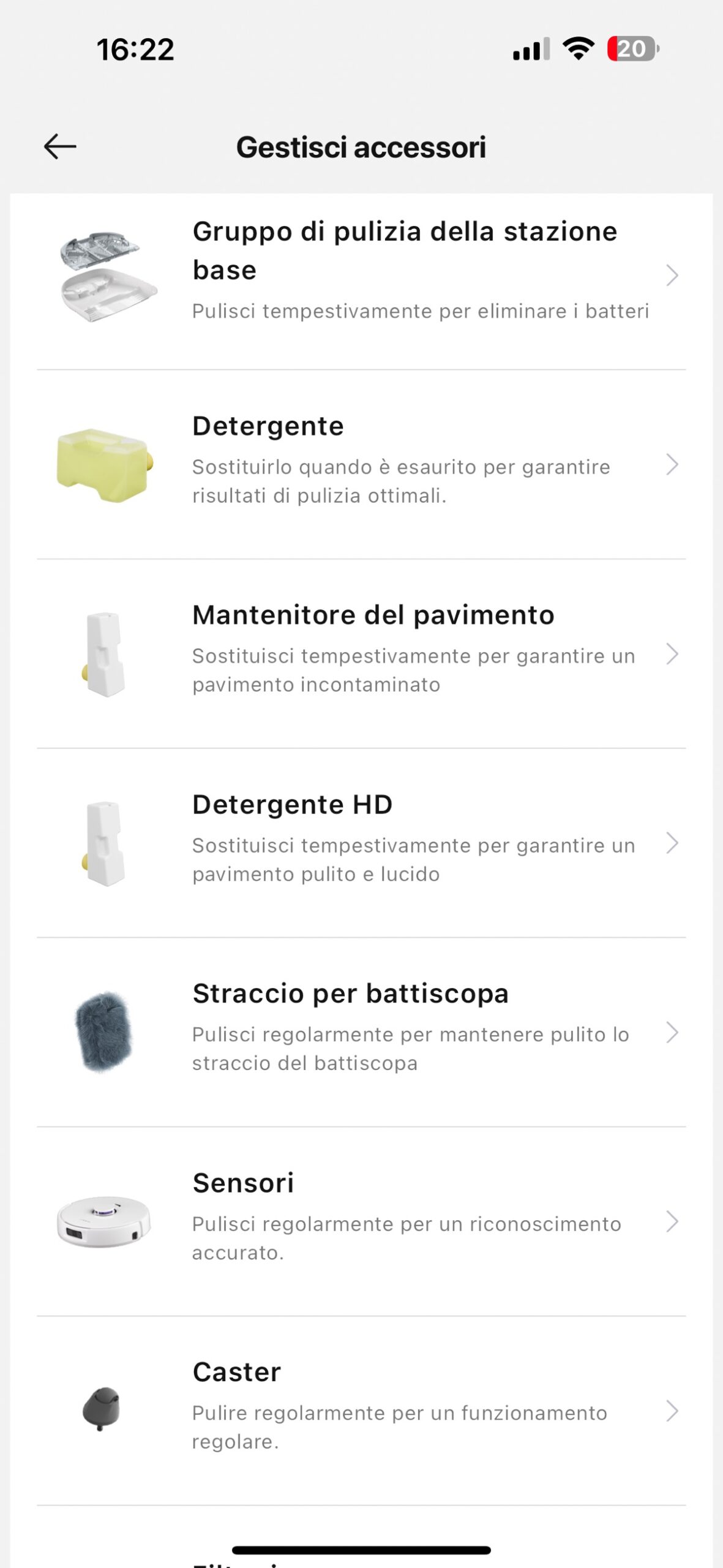Open the Detergente row chevron

pyautogui.click(x=672, y=465)
